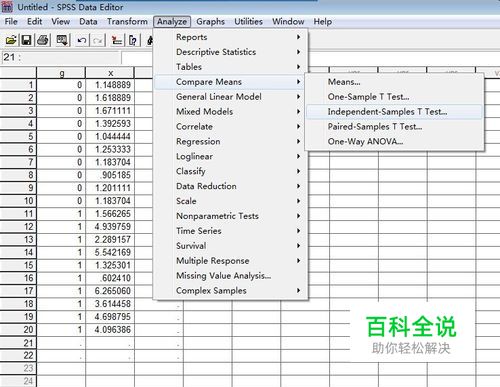Expand the Correlate submenu

pyautogui.click(x=231, y=127)
